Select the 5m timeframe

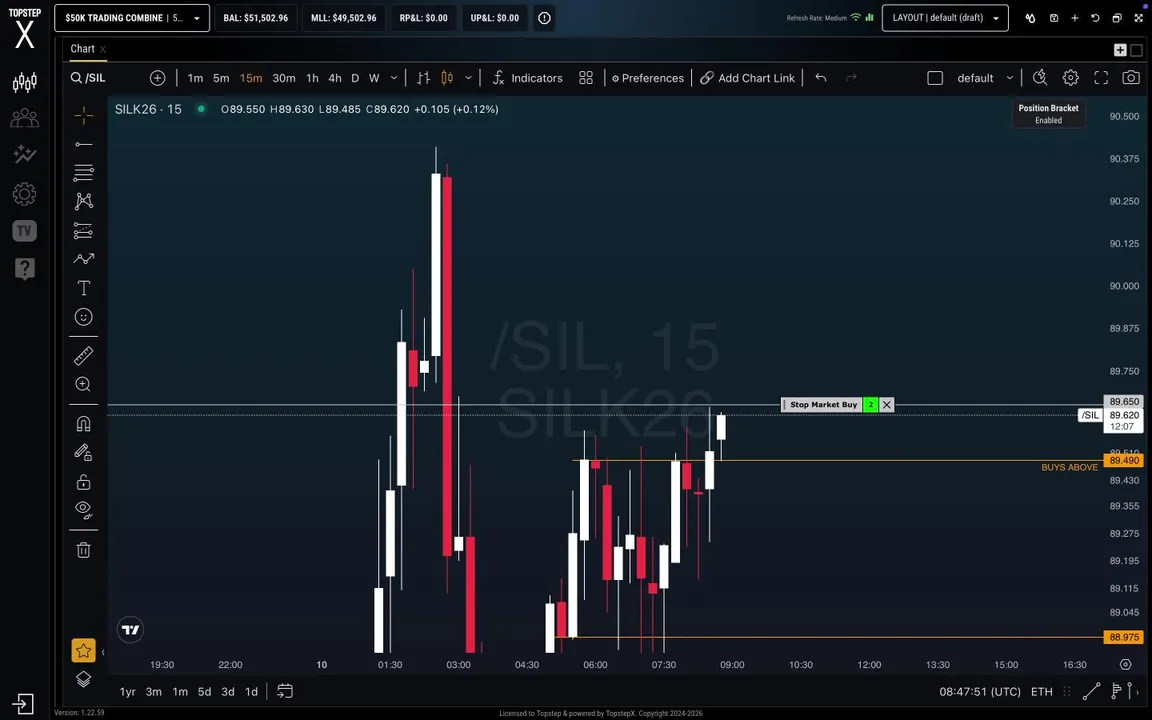pyautogui.click(x=221, y=78)
